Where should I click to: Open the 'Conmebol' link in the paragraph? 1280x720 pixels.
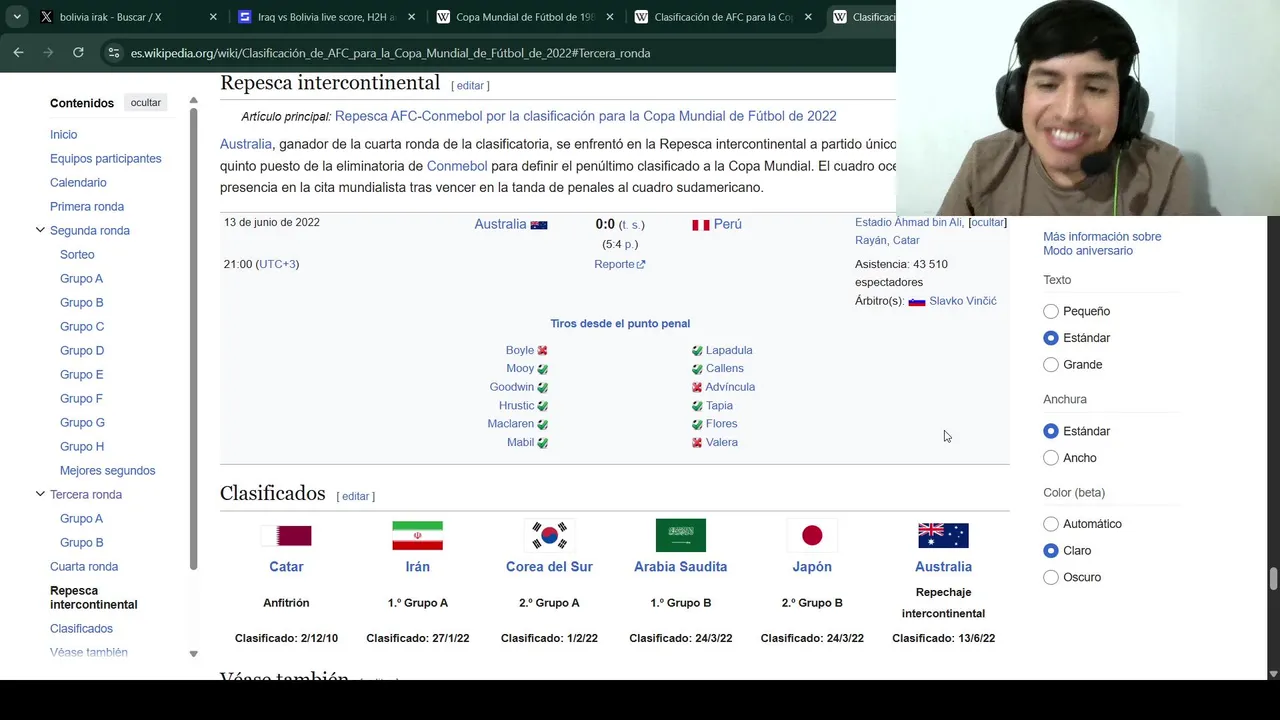click(x=457, y=166)
